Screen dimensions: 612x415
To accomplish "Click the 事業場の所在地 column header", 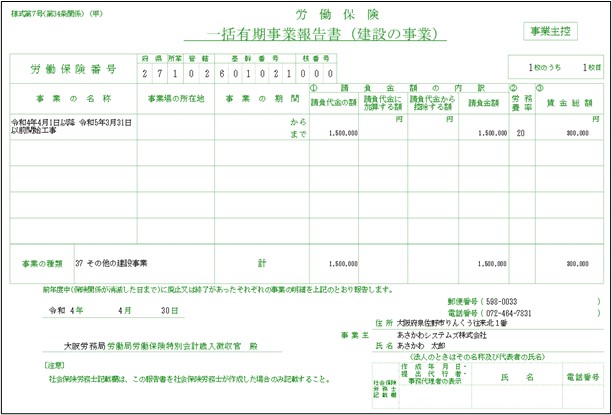I will click(x=176, y=99).
